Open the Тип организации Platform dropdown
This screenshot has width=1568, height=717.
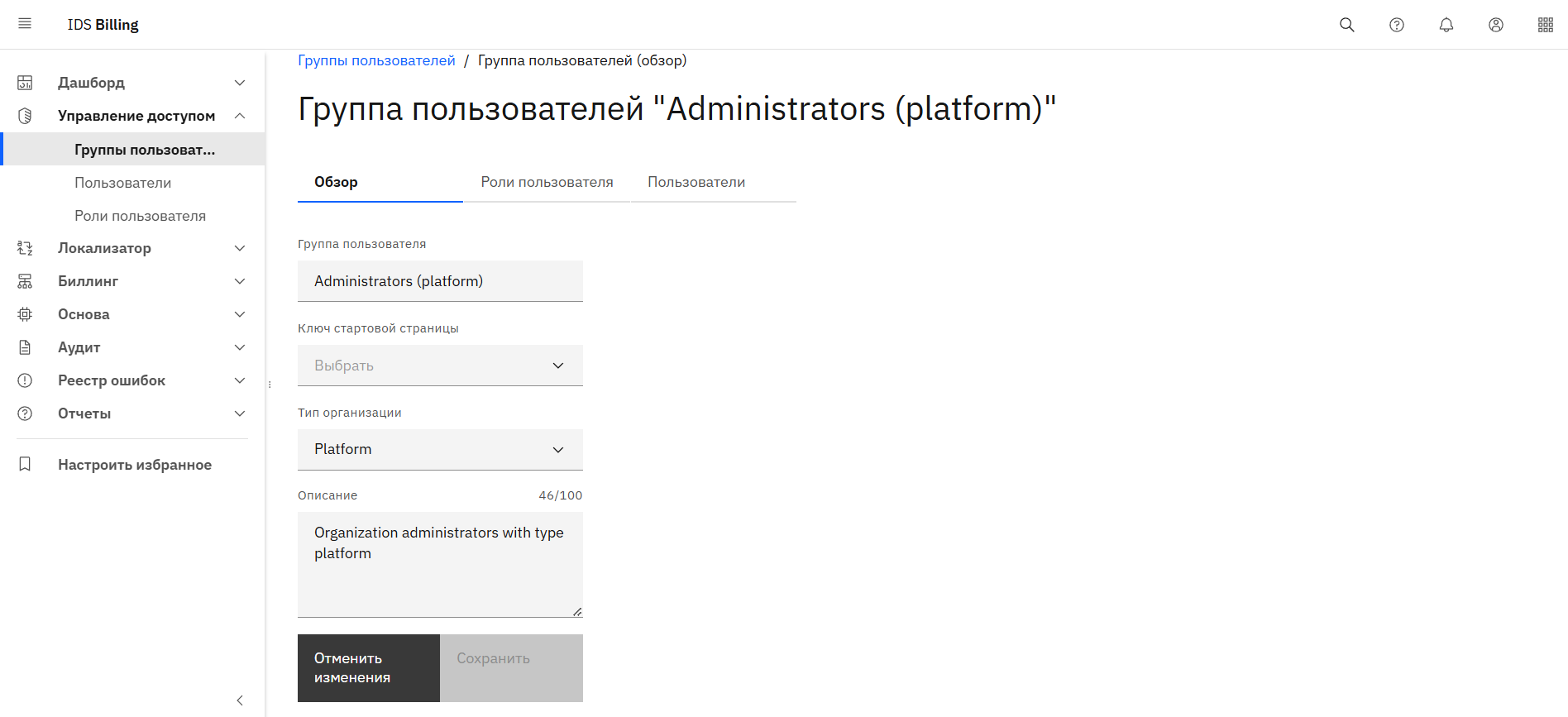440,450
